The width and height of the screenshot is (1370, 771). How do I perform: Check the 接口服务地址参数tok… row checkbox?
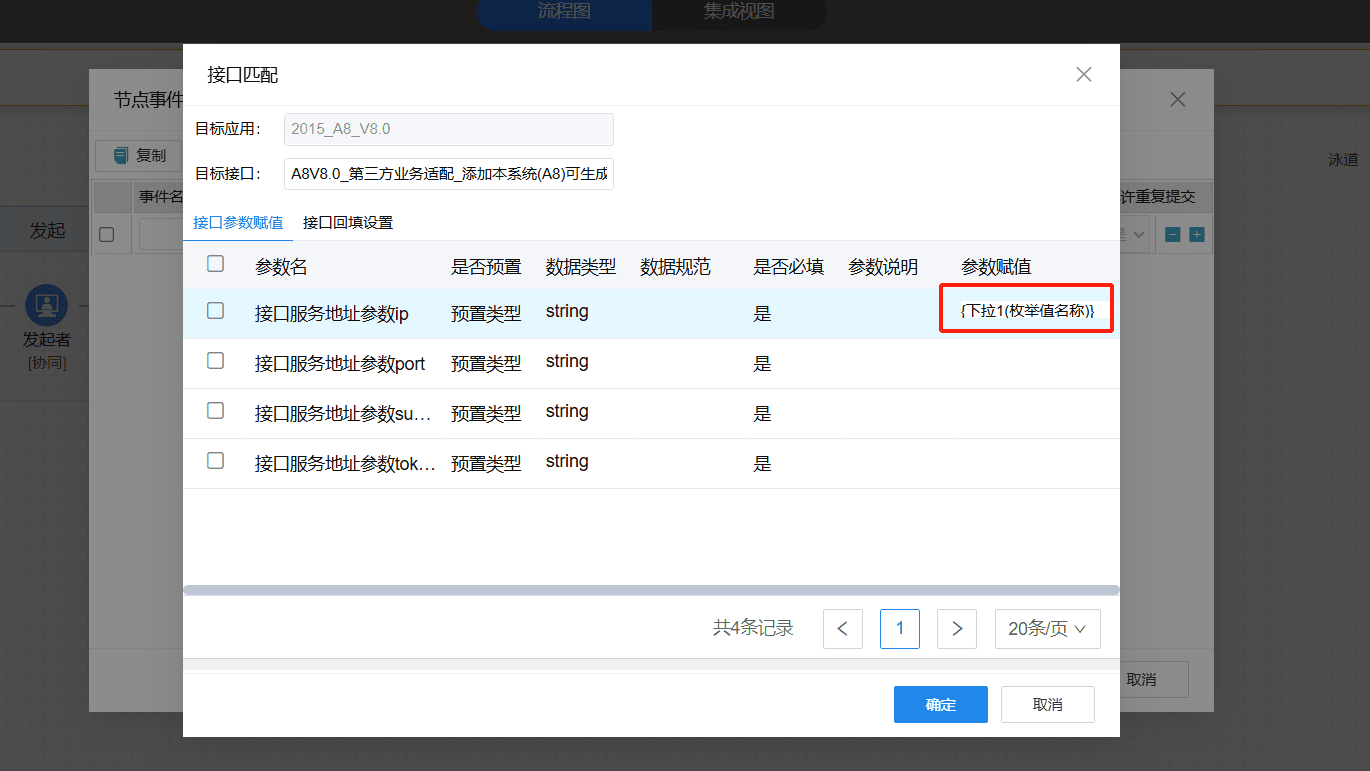[215, 461]
